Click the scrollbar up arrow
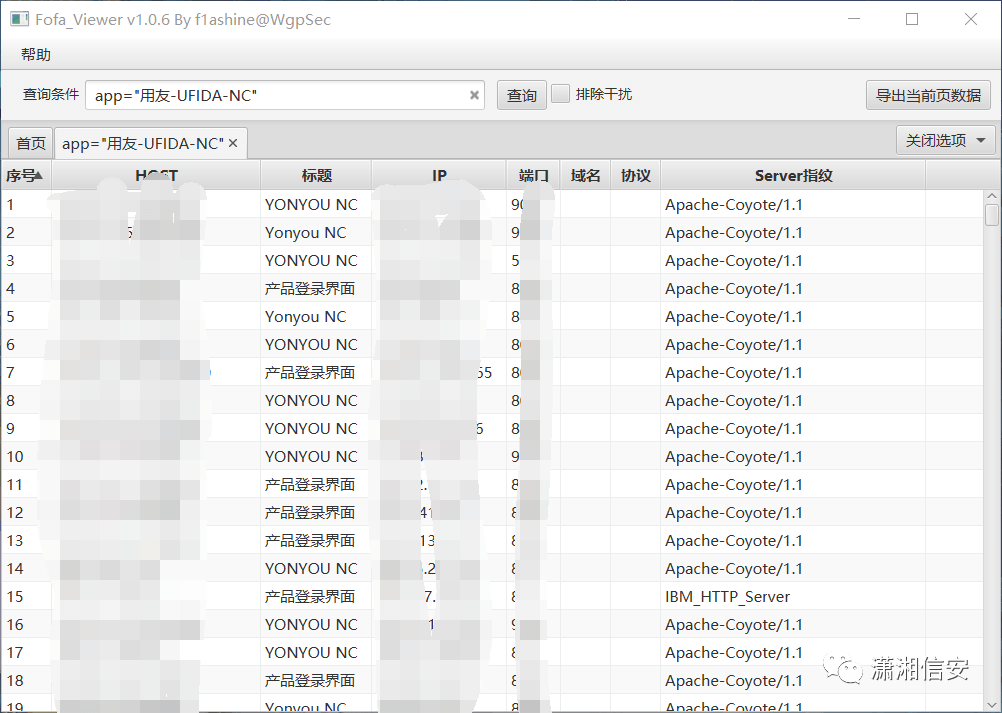 [x=992, y=196]
